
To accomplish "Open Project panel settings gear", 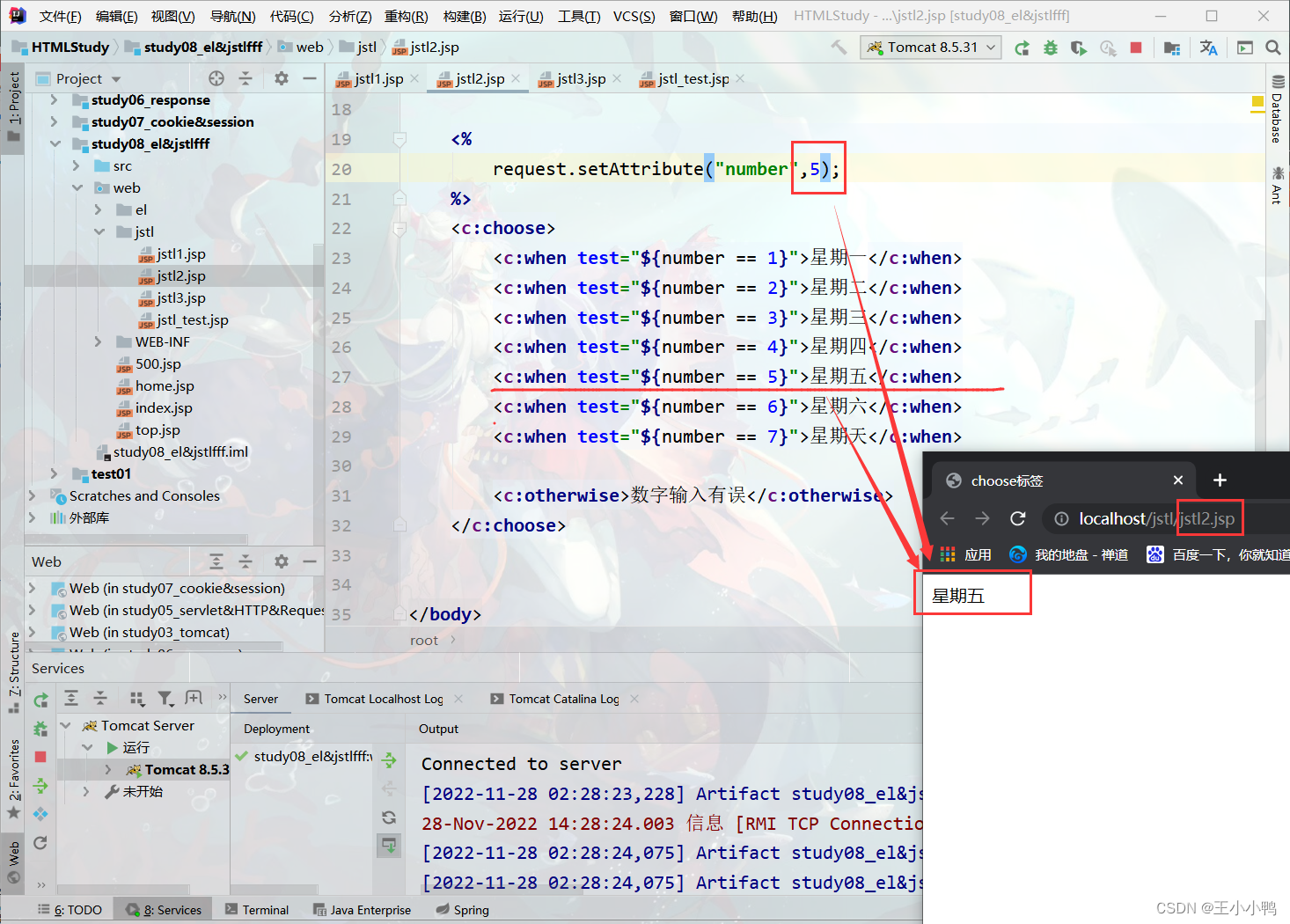I will (x=282, y=78).
